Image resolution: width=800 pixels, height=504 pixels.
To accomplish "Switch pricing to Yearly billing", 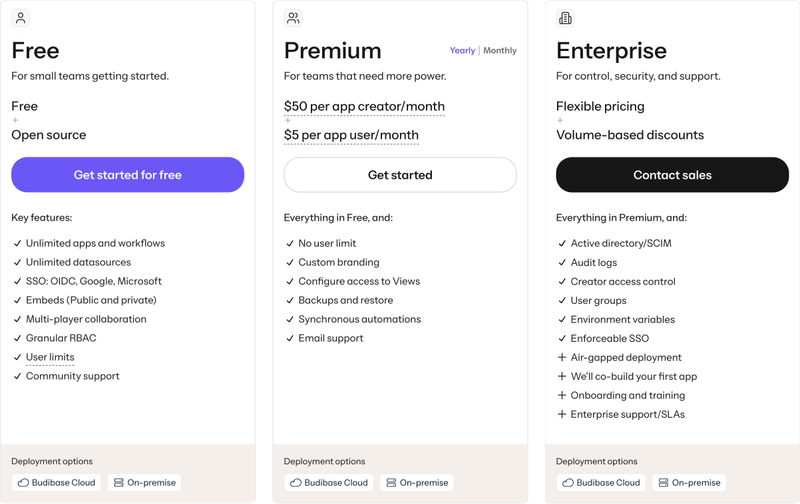I will point(462,50).
